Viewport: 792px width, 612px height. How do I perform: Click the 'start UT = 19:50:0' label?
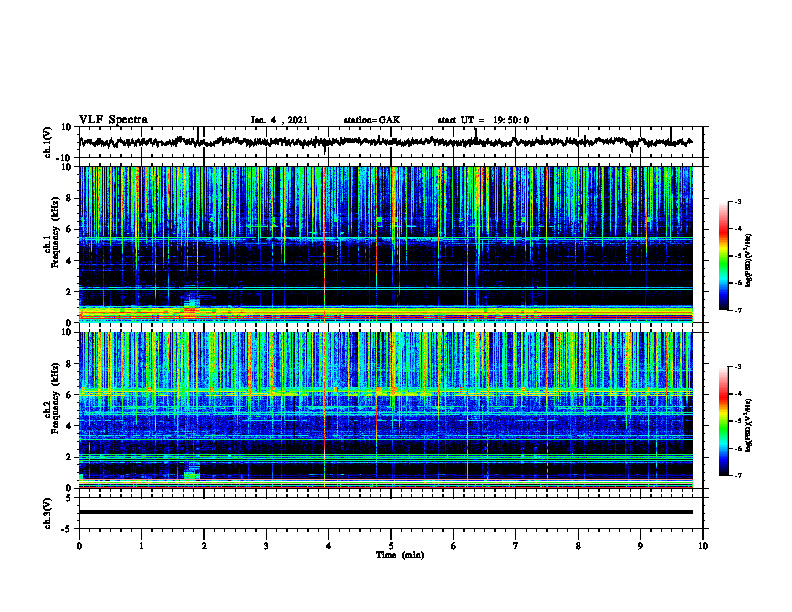click(483, 120)
